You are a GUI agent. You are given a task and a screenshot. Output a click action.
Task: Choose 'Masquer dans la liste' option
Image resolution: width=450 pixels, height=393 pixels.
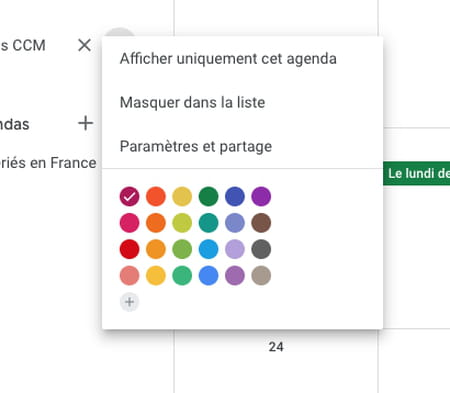click(192, 102)
